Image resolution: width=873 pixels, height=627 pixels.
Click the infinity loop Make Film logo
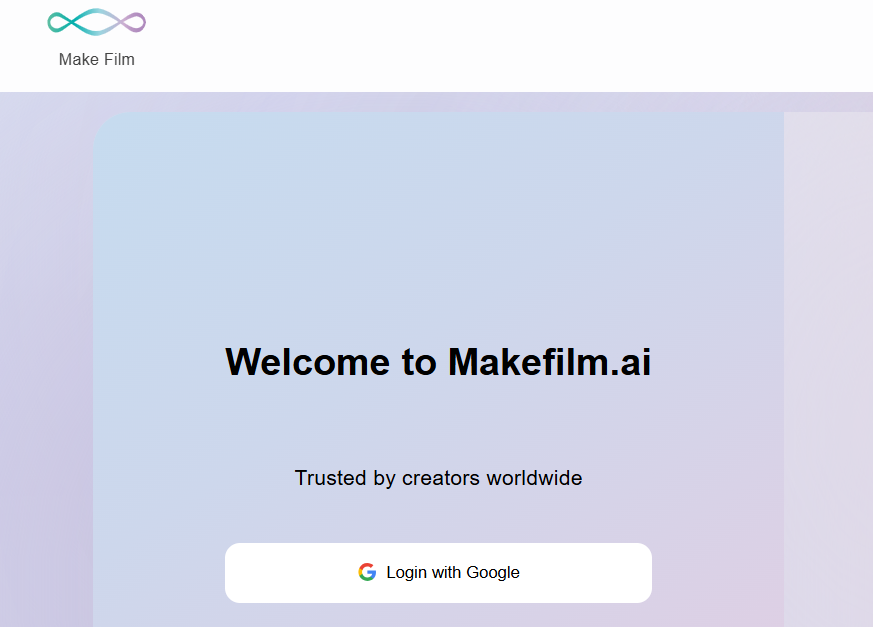pos(96,21)
